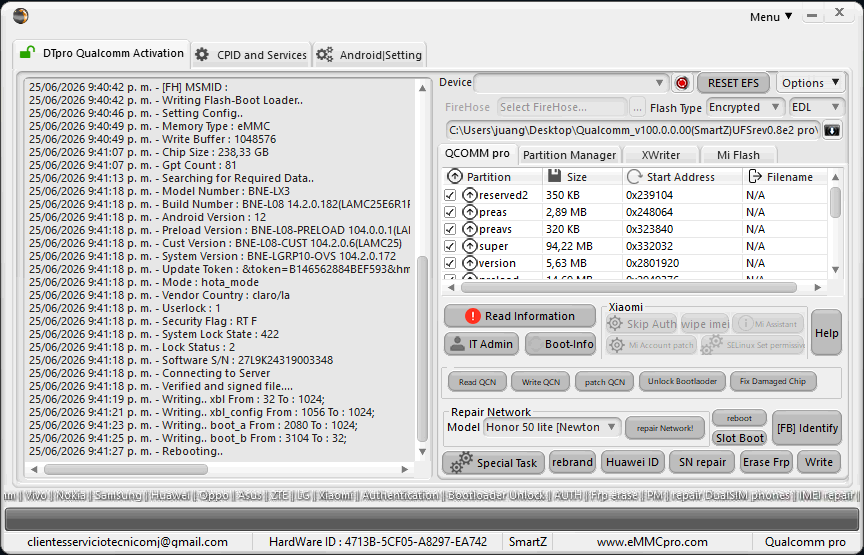Click the Unlock Bootloader button
864x555 pixels.
(x=682, y=381)
